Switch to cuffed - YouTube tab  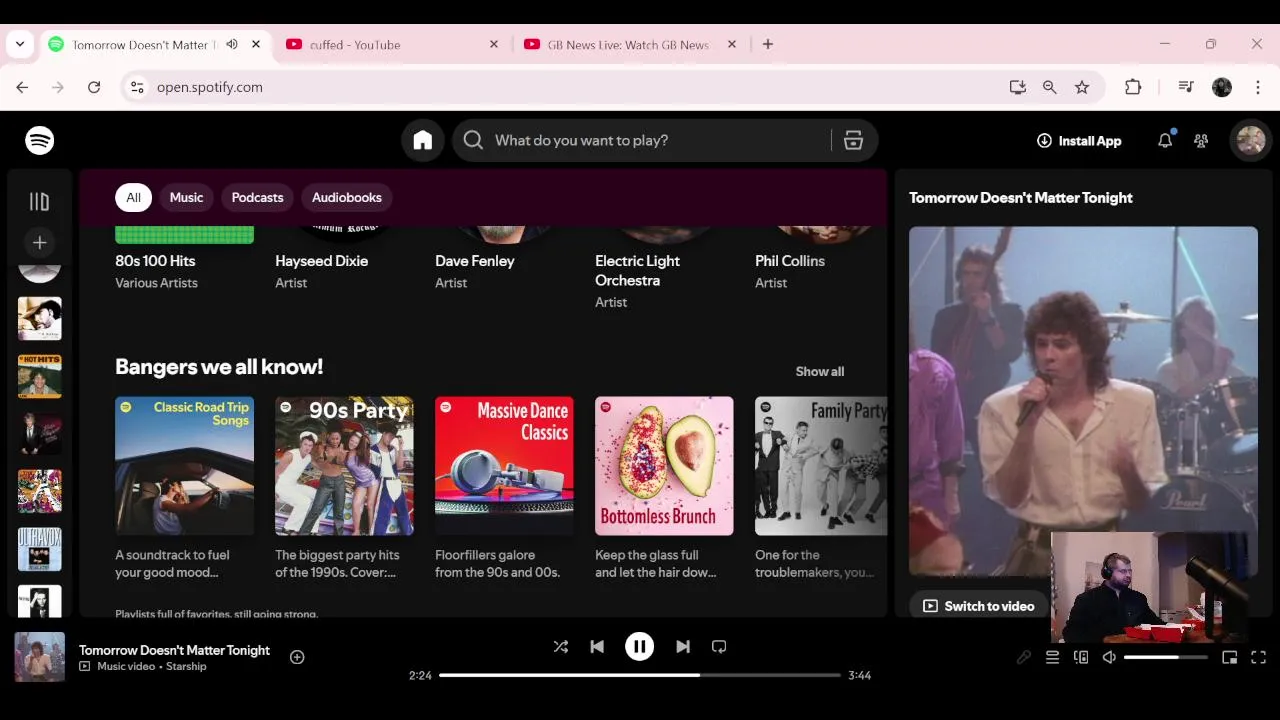(x=391, y=45)
